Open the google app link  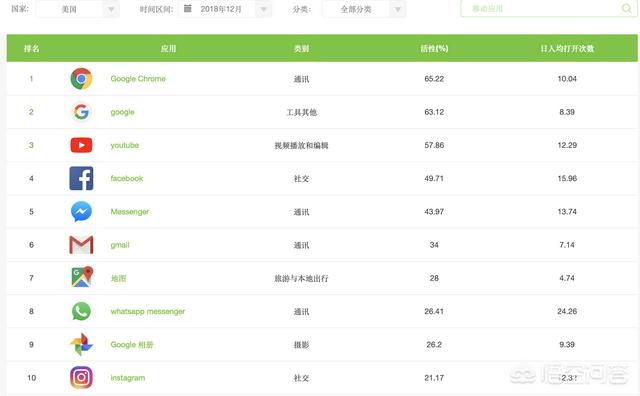[122, 112]
